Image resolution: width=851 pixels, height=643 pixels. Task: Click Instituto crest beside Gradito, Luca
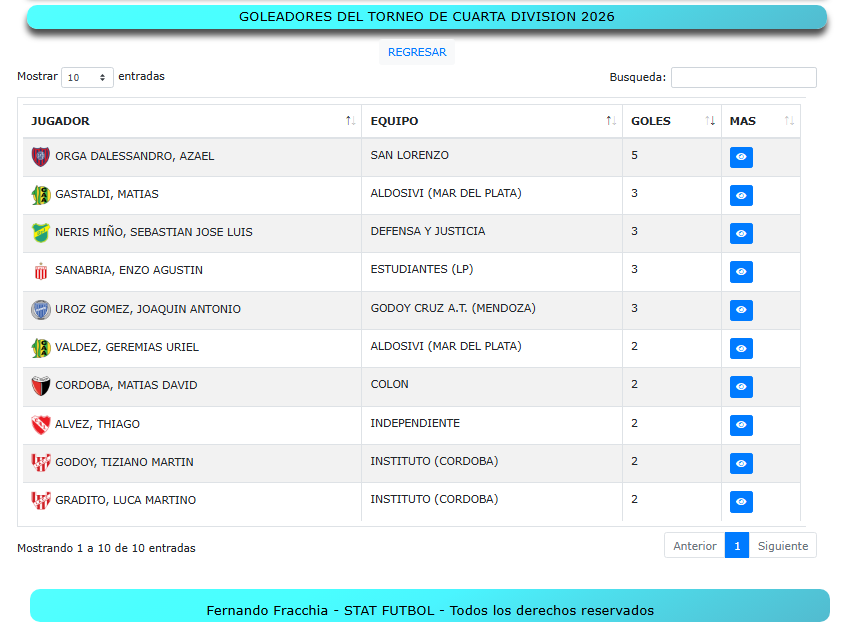tap(41, 500)
